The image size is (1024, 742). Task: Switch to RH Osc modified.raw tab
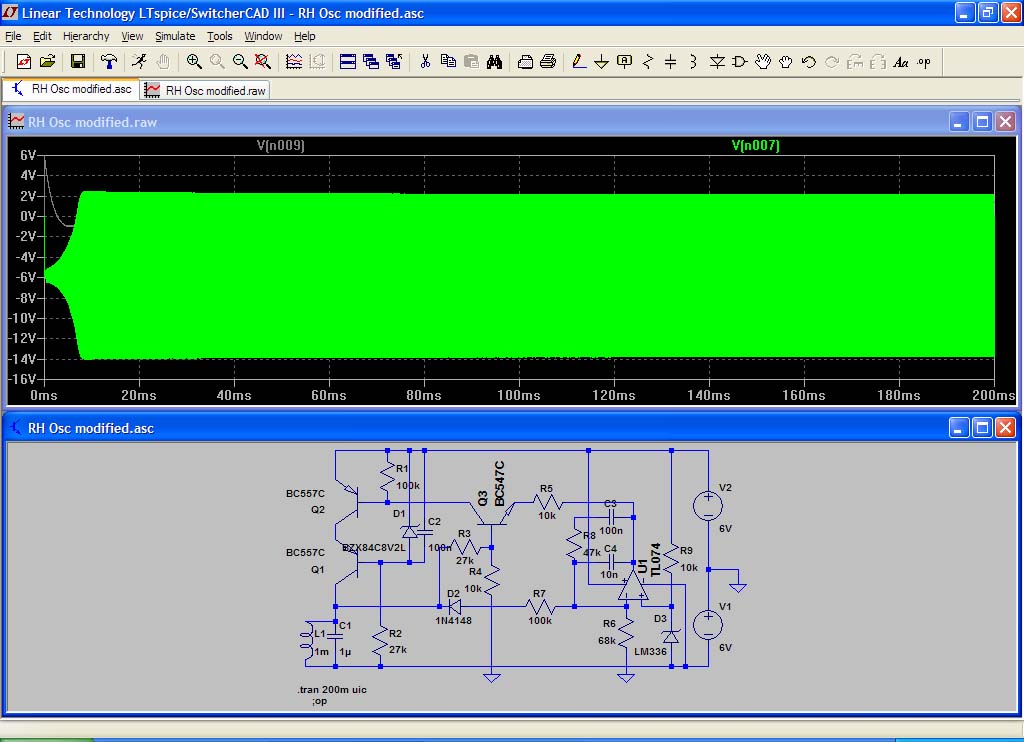tap(206, 90)
